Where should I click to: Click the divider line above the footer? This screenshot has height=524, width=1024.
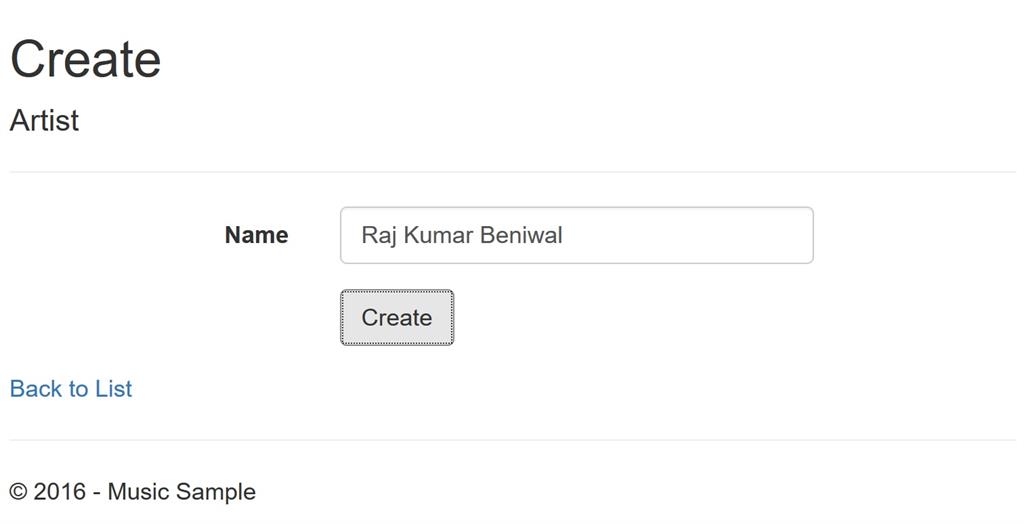click(512, 440)
